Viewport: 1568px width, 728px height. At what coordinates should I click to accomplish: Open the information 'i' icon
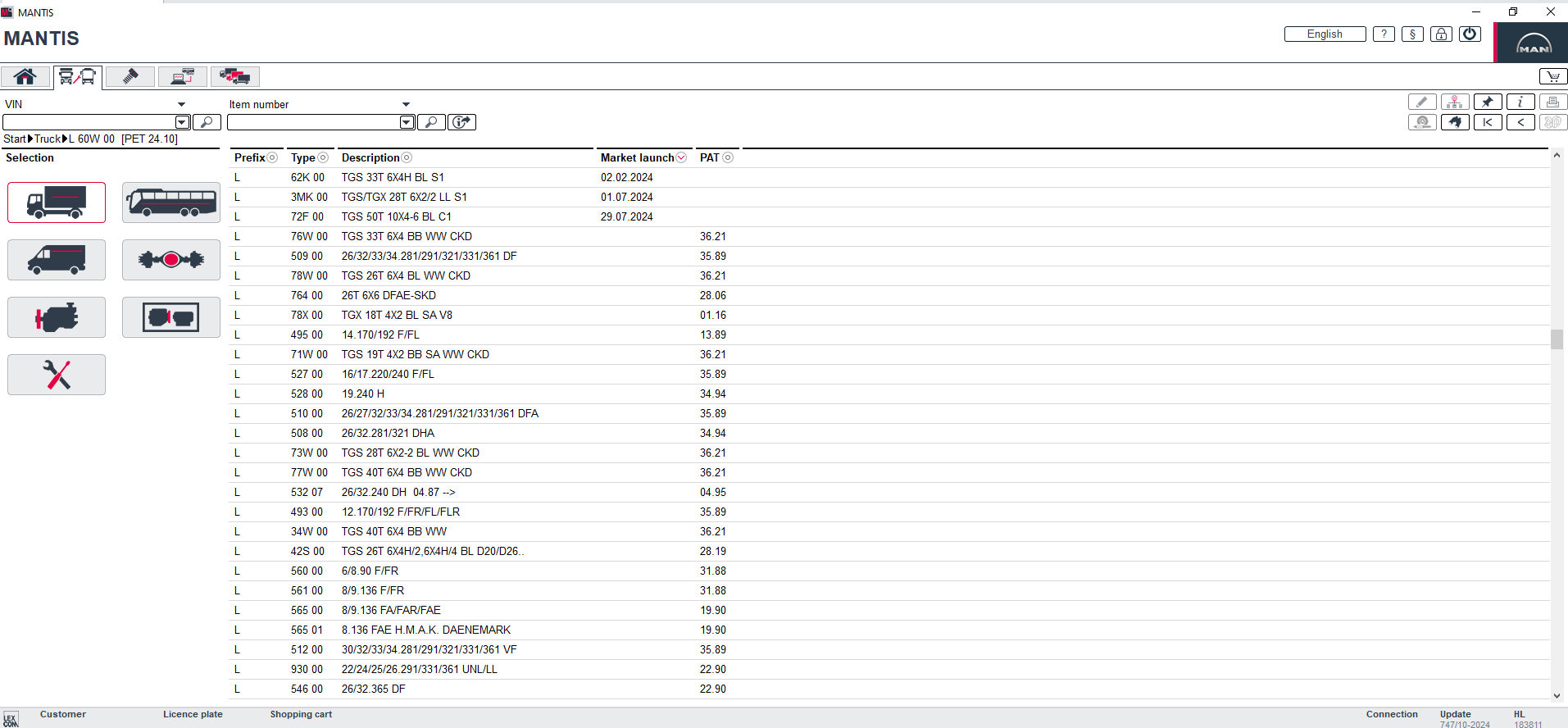point(1520,102)
